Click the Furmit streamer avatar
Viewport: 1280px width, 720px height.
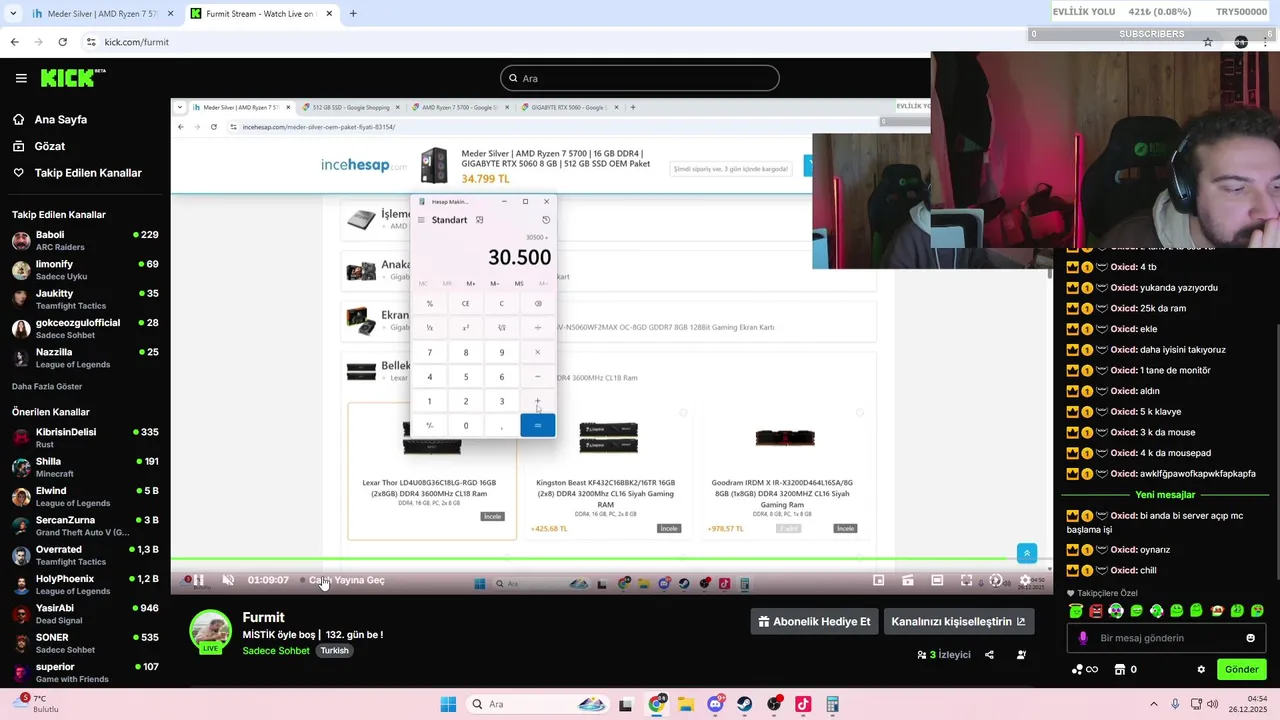[211, 632]
